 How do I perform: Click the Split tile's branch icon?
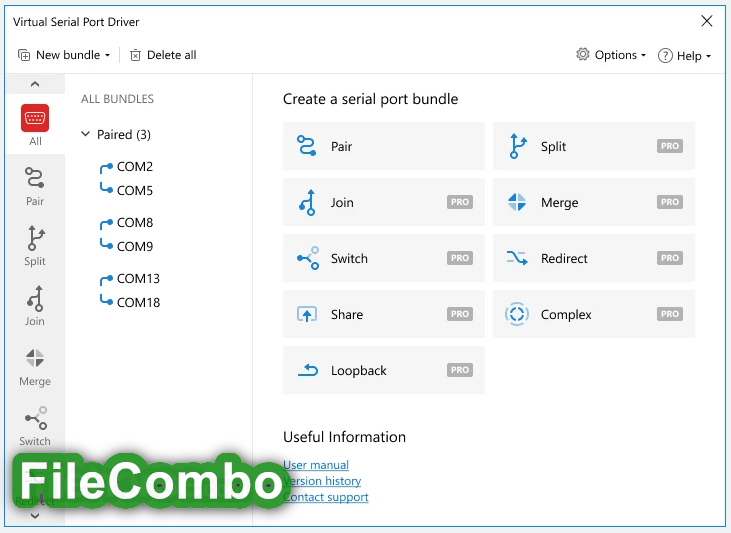pos(517,146)
